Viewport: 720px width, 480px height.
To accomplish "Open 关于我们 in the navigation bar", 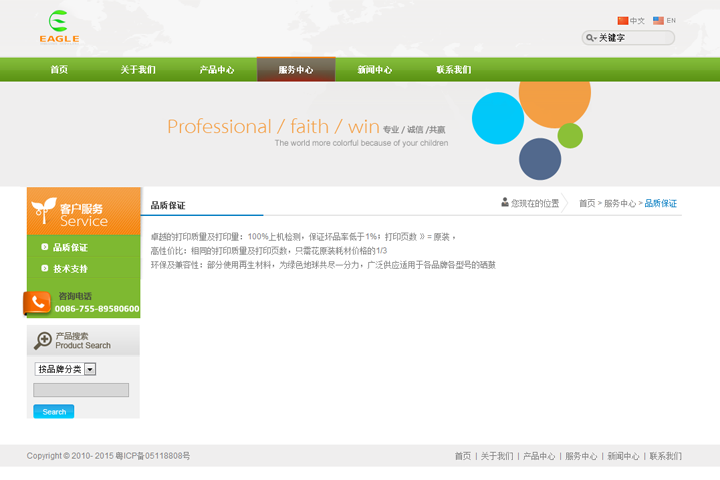I will click(x=138, y=70).
